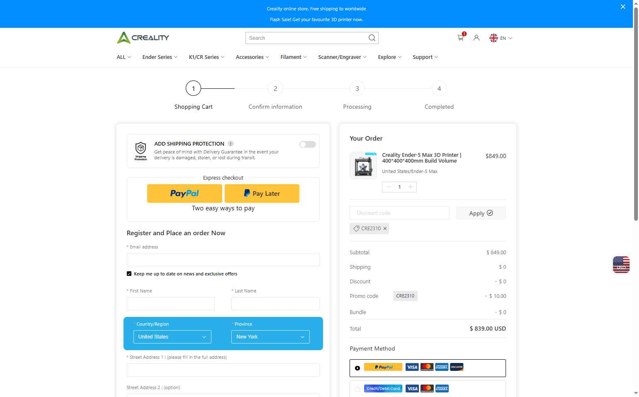Expand the ALL menu

point(123,57)
